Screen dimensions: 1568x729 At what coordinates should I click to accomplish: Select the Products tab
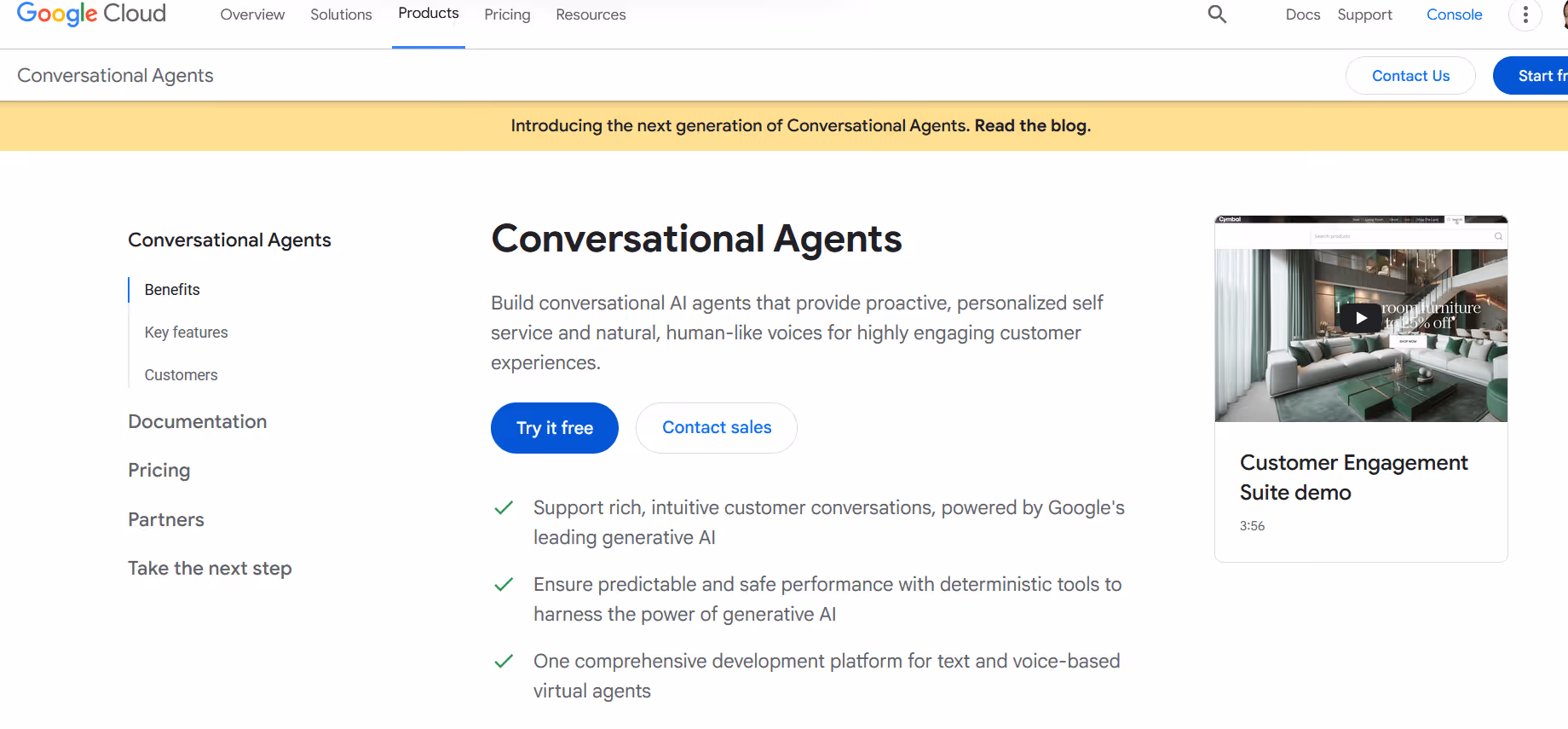[x=429, y=14]
